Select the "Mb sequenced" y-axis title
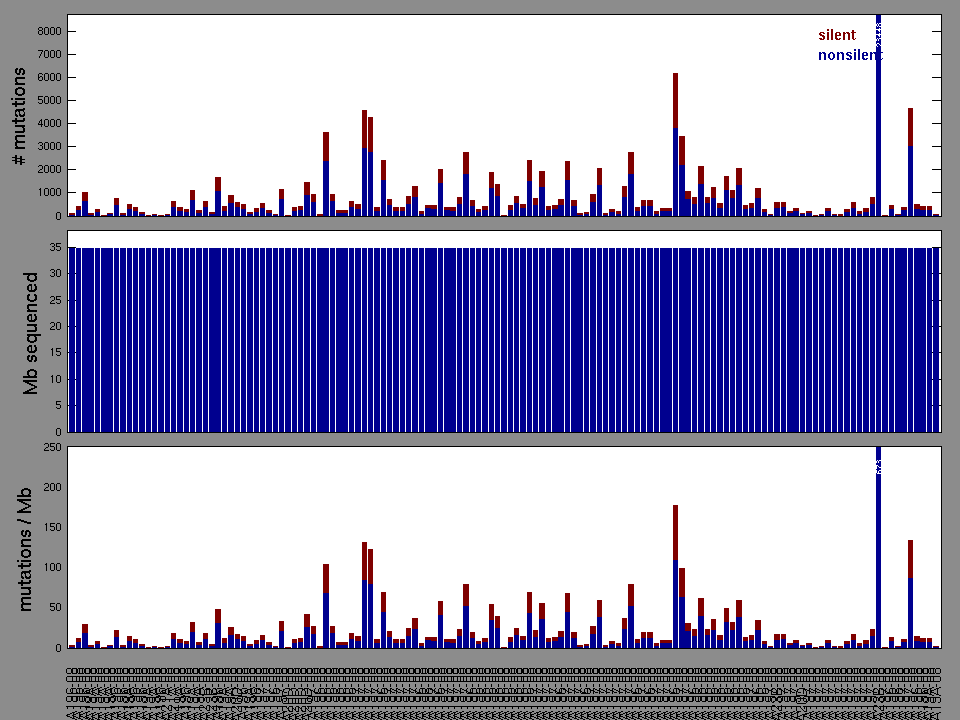 31,335
